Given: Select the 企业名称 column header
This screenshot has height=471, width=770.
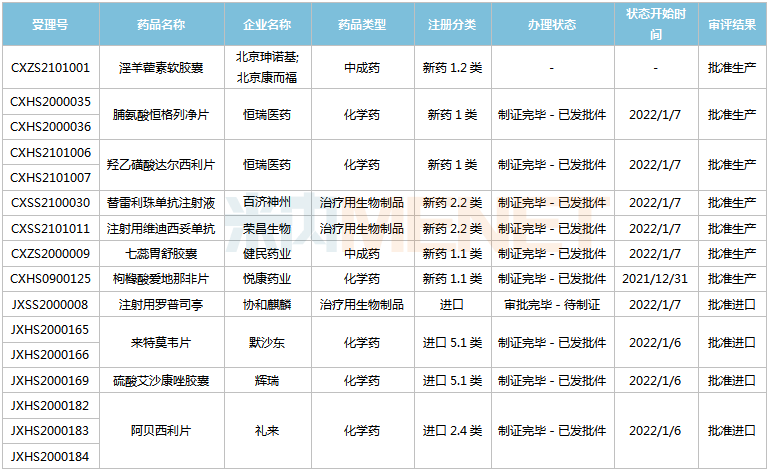Looking at the screenshot, I should [x=267, y=24].
